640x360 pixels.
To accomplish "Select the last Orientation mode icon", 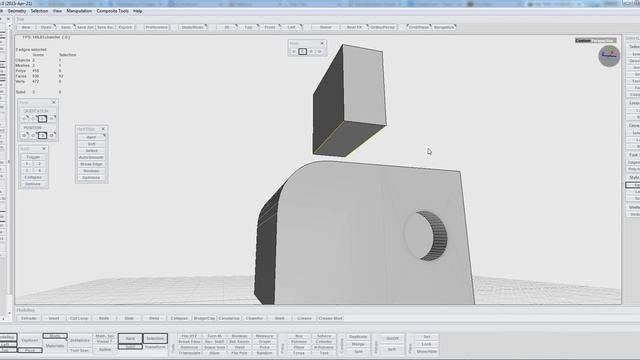I will pyautogui.click(x=52, y=118).
